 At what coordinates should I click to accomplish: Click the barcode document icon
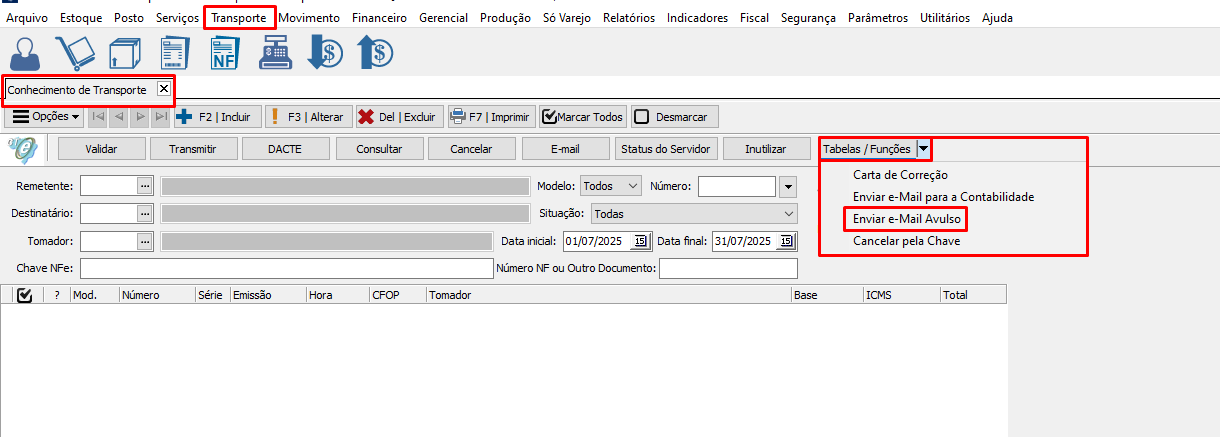pyautogui.click(x=176, y=52)
